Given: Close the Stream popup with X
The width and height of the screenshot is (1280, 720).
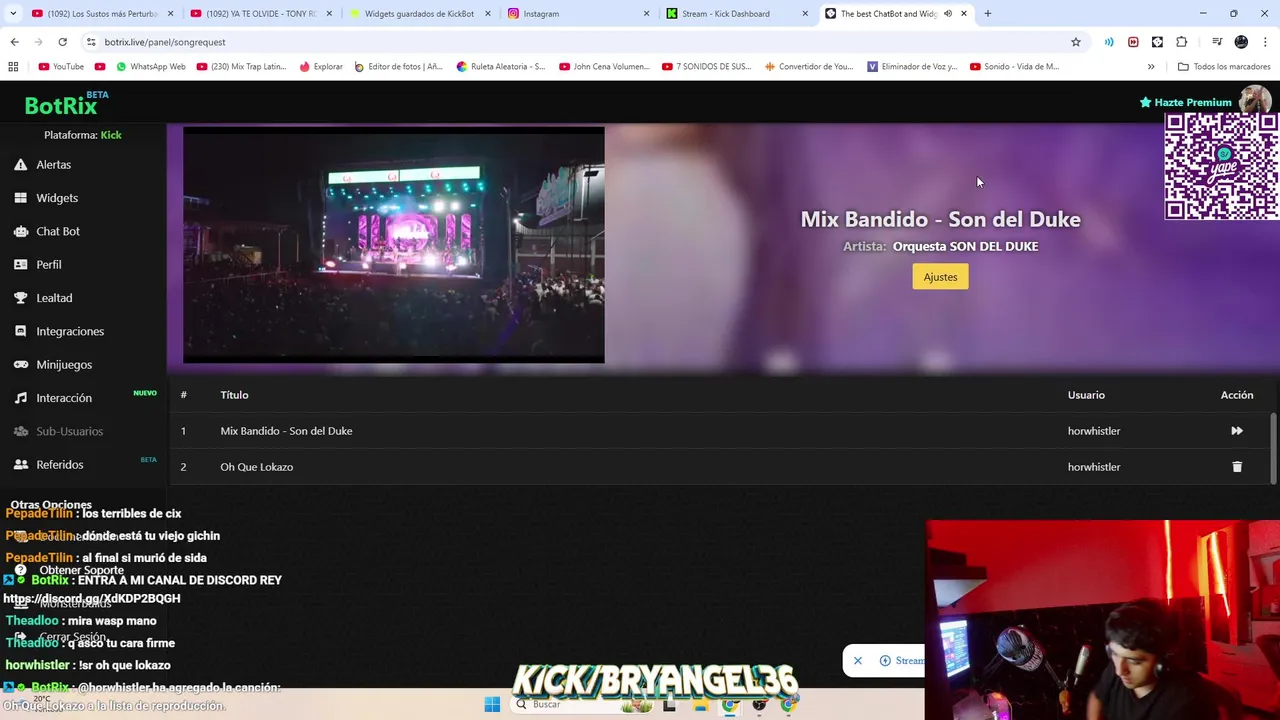Looking at the screenshot, I should (857, 660).
